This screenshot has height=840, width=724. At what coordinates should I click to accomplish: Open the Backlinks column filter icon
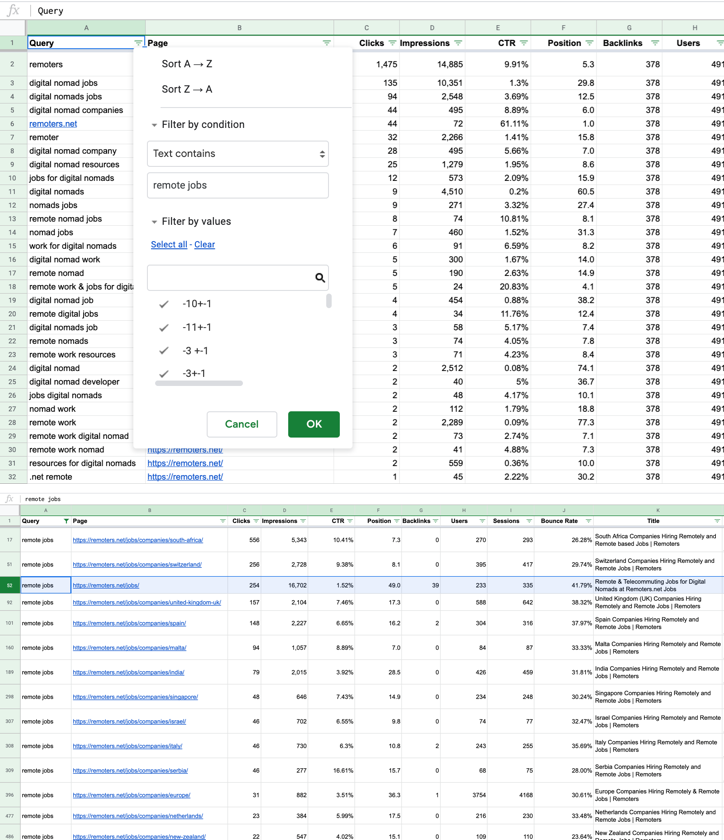coord(655,43)
